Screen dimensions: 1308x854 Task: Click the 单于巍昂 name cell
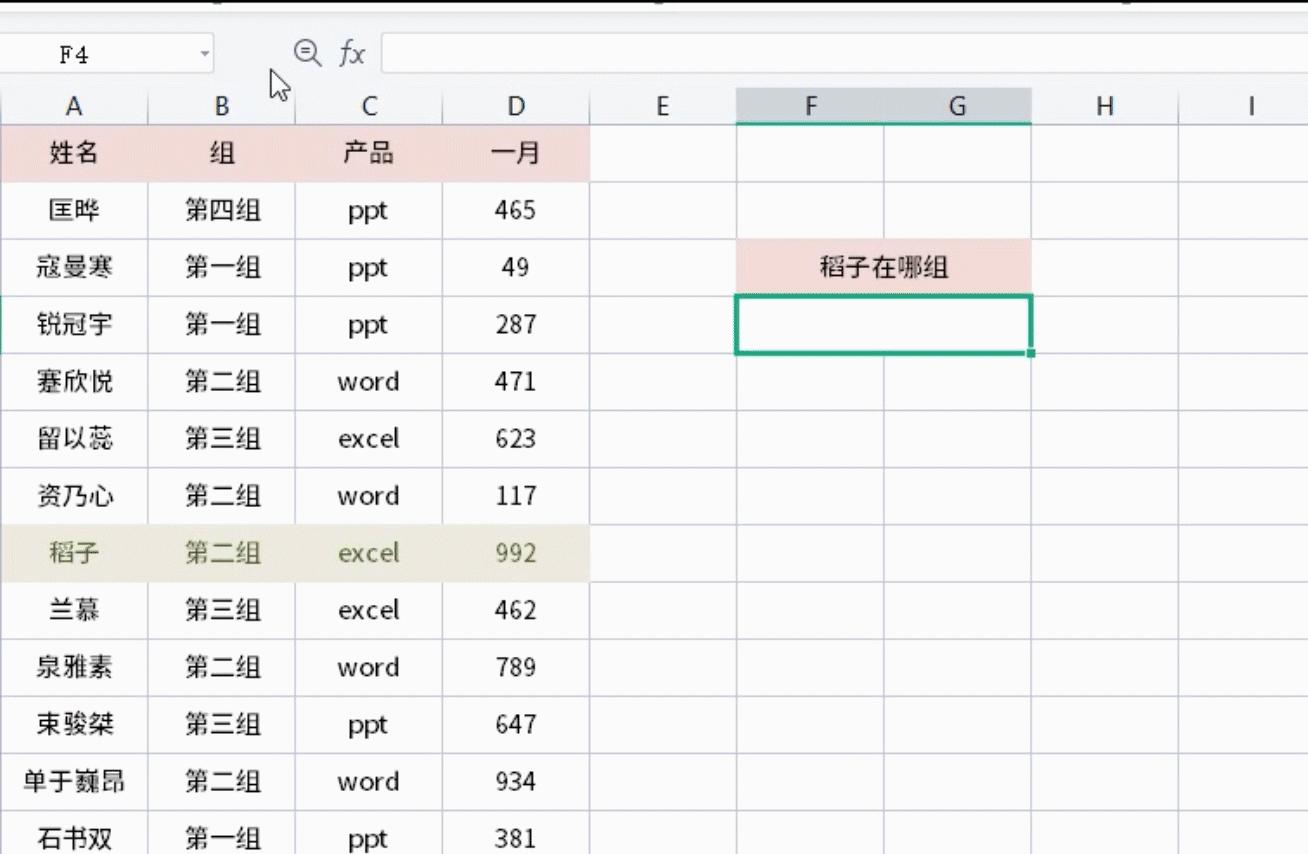click(74, 782)
